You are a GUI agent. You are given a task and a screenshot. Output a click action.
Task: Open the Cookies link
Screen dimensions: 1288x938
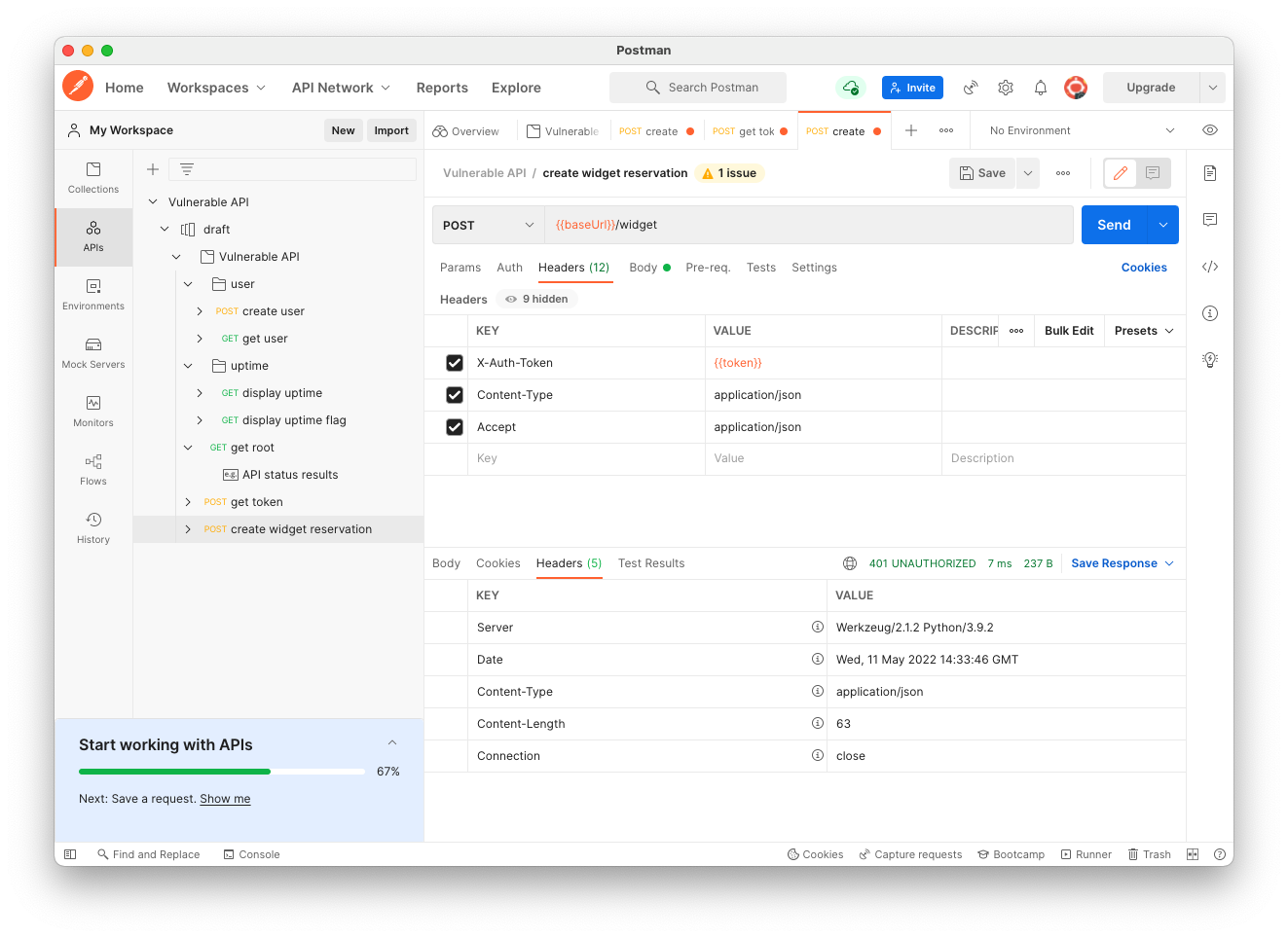(x=1144, y=268)
